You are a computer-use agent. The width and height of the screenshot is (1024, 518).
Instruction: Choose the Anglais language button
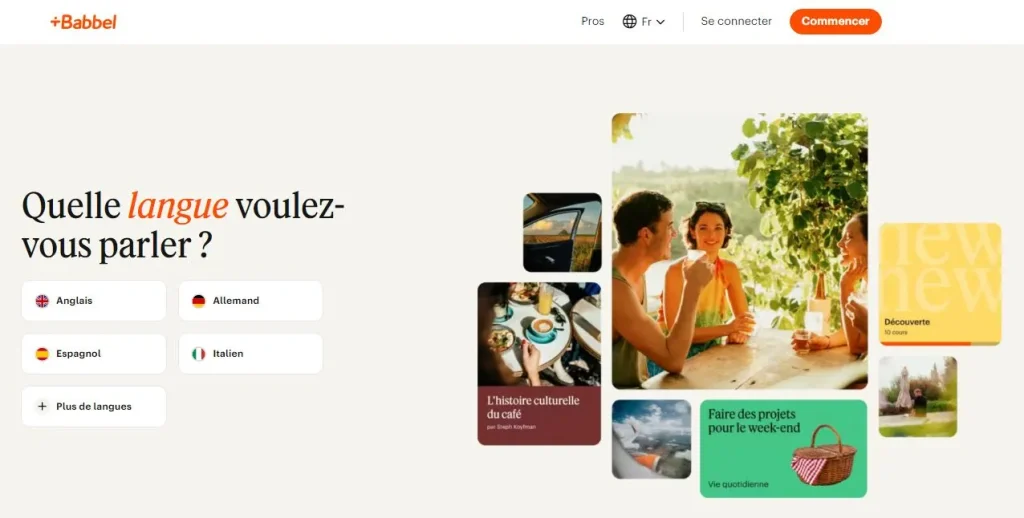(94, 301)
